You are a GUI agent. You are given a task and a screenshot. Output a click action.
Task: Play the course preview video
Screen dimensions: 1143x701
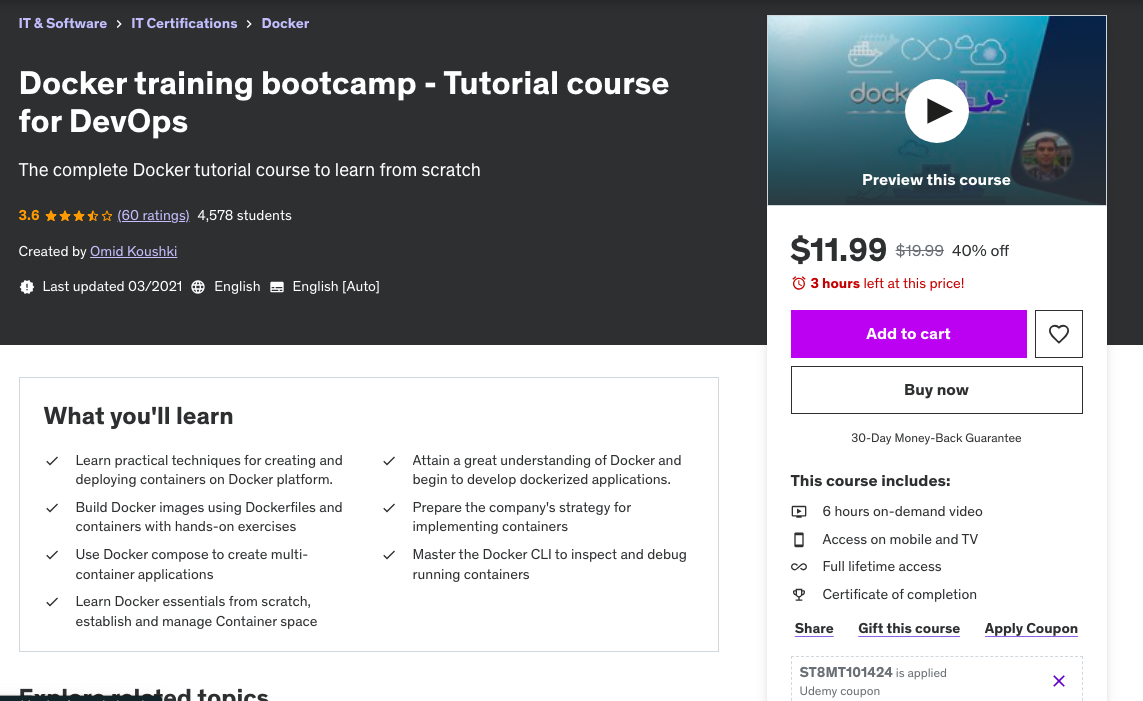click(x=936, y=111)
